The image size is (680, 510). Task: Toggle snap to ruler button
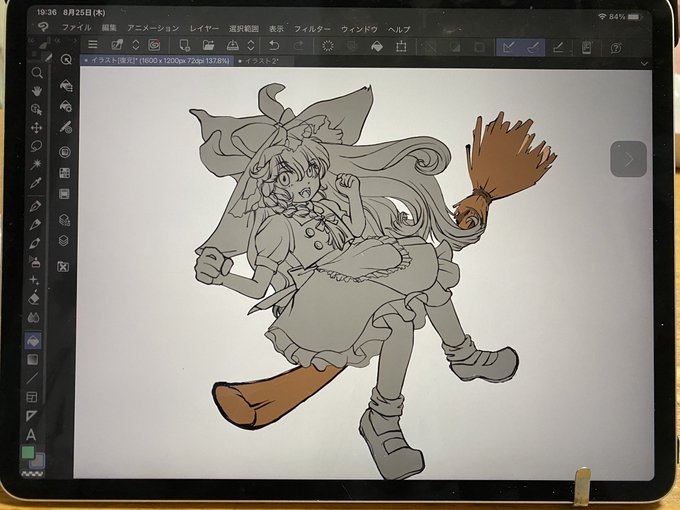coord(509,47)
